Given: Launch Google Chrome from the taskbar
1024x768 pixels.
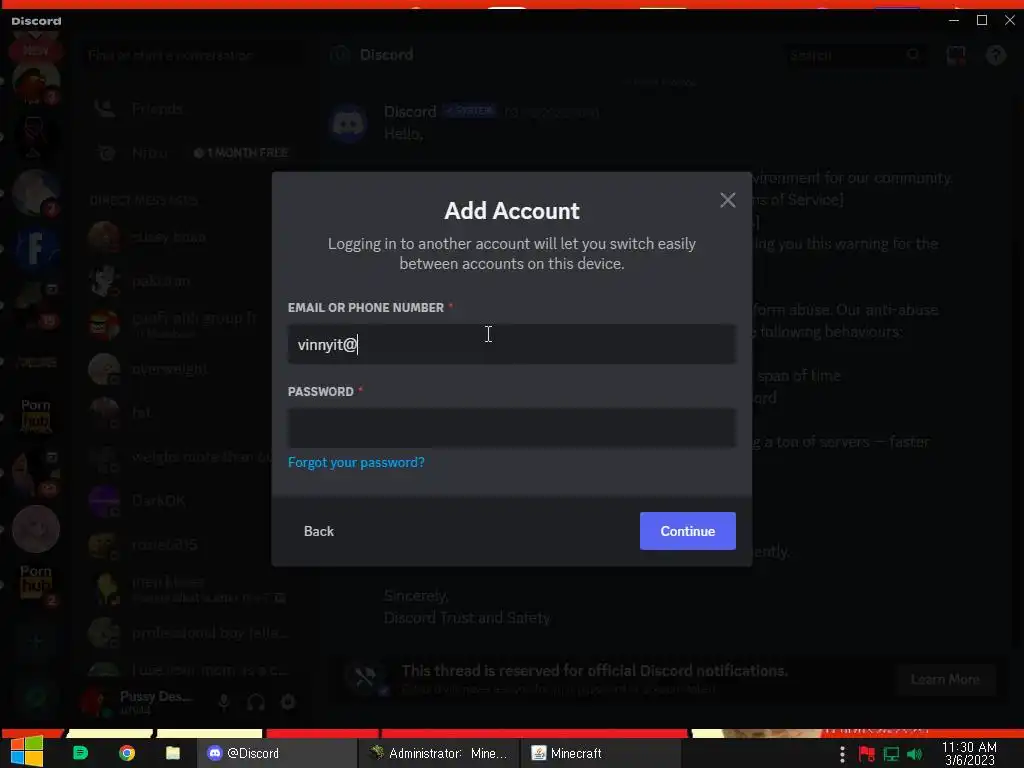Looking at the screenshot, I should click(x=127, y=753).
